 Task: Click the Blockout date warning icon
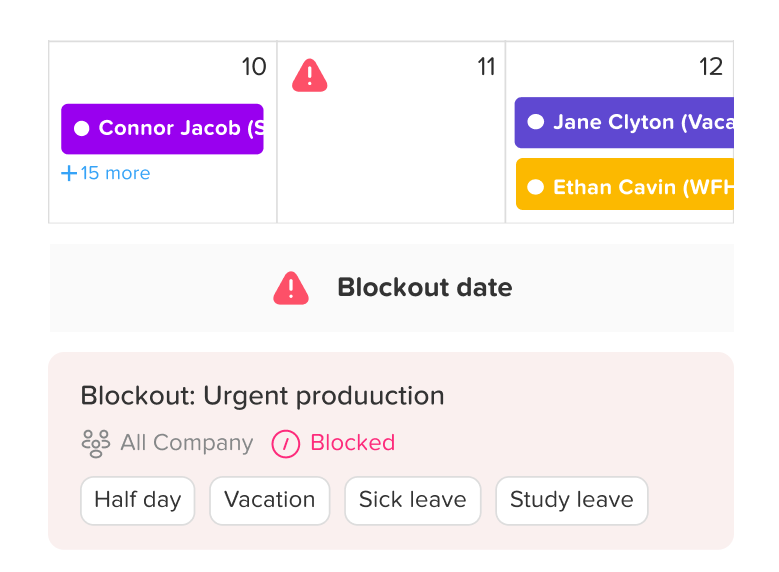pyautogui.click(x=291, y=288)
